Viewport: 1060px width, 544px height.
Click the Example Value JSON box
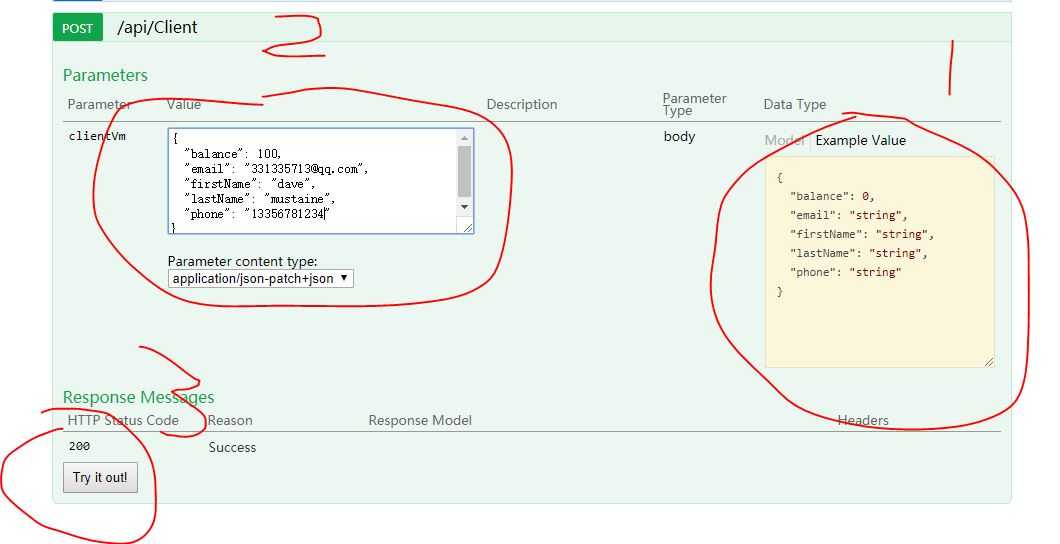click(x=880, y=262)
